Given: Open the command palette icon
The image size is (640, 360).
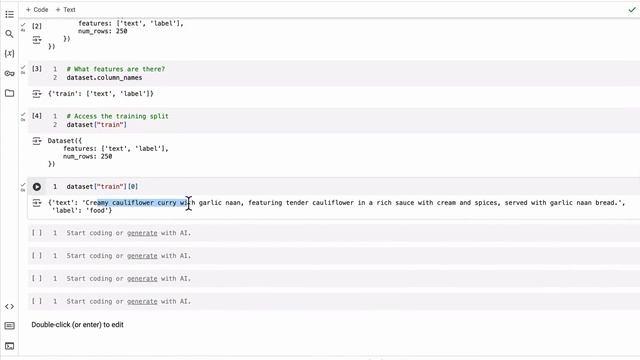Looking at the screenshot, I should click(9, 326).
